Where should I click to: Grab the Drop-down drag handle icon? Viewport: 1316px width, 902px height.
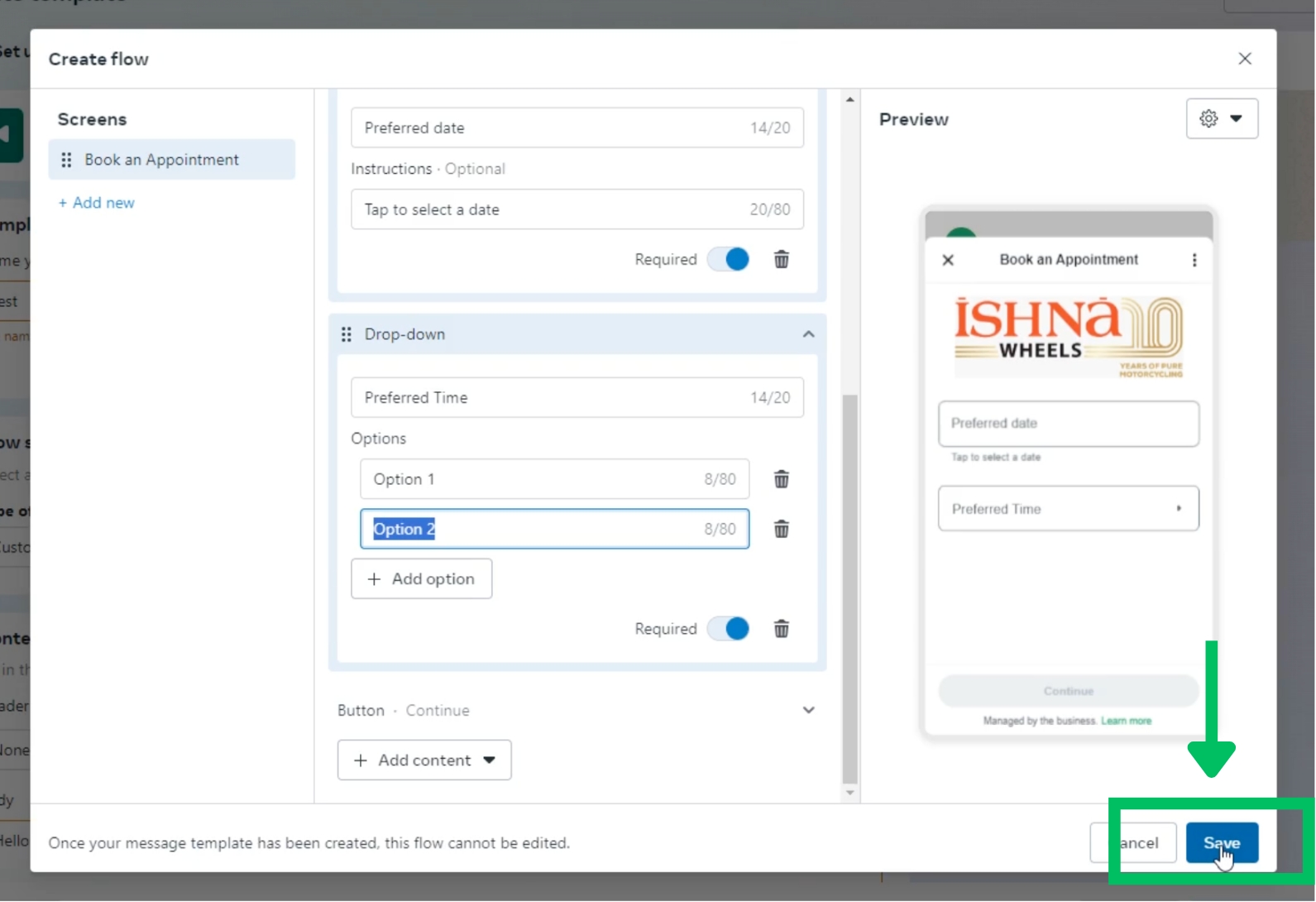click(347, 334)
